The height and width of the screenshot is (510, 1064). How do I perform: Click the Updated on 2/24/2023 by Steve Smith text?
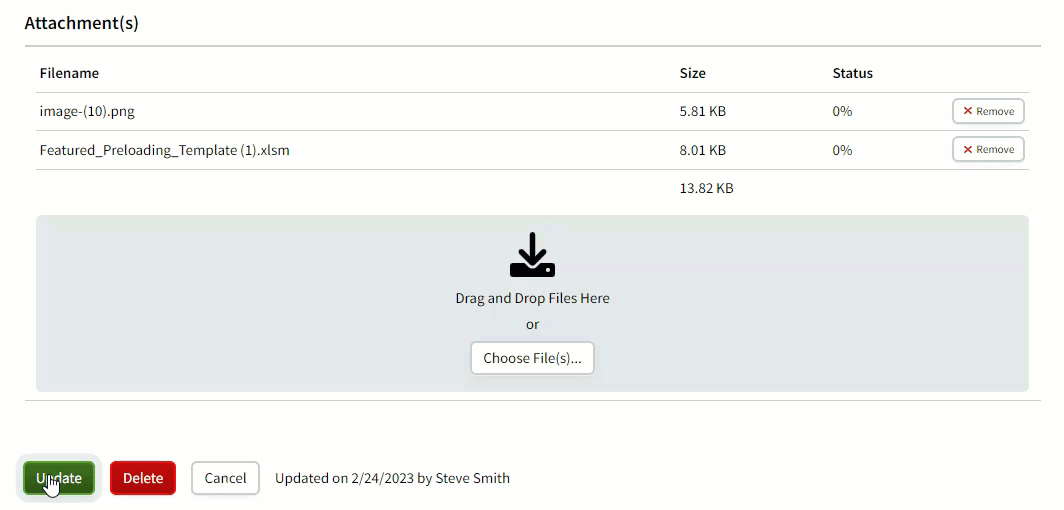pos(392,478)
